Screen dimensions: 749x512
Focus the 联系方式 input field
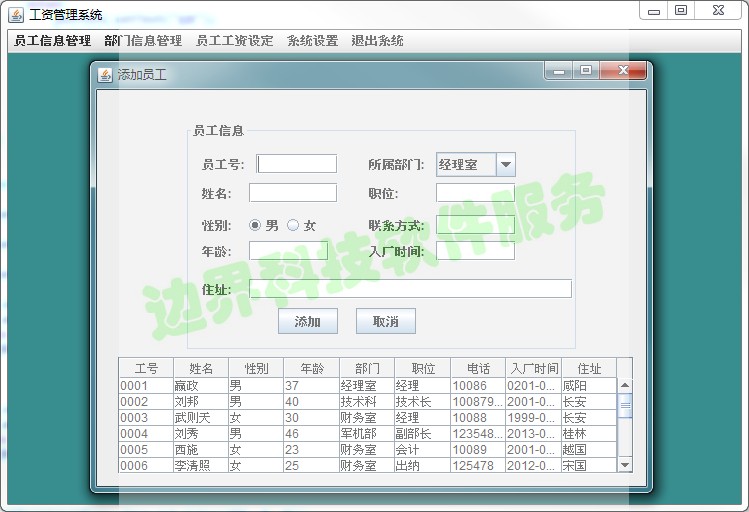click(475, 224)
